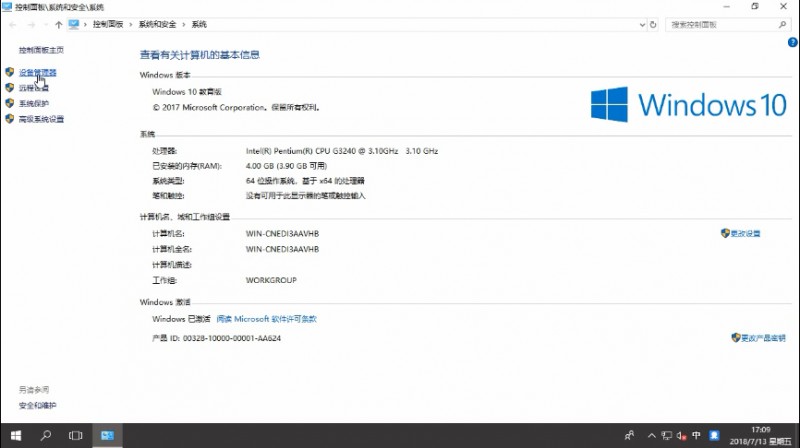Click the back navigation arrow
800x448 pixels.
[13, 24]
